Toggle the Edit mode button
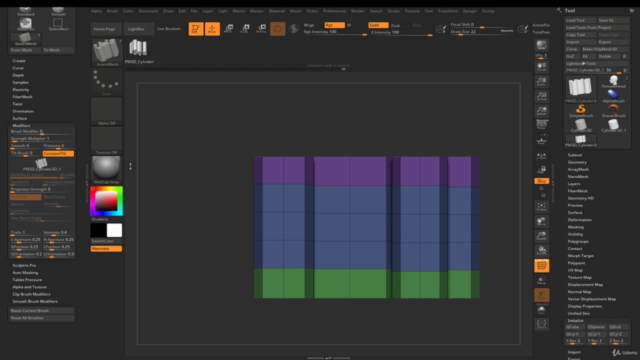This screenshot has height=360, width=640. [196, 29]
